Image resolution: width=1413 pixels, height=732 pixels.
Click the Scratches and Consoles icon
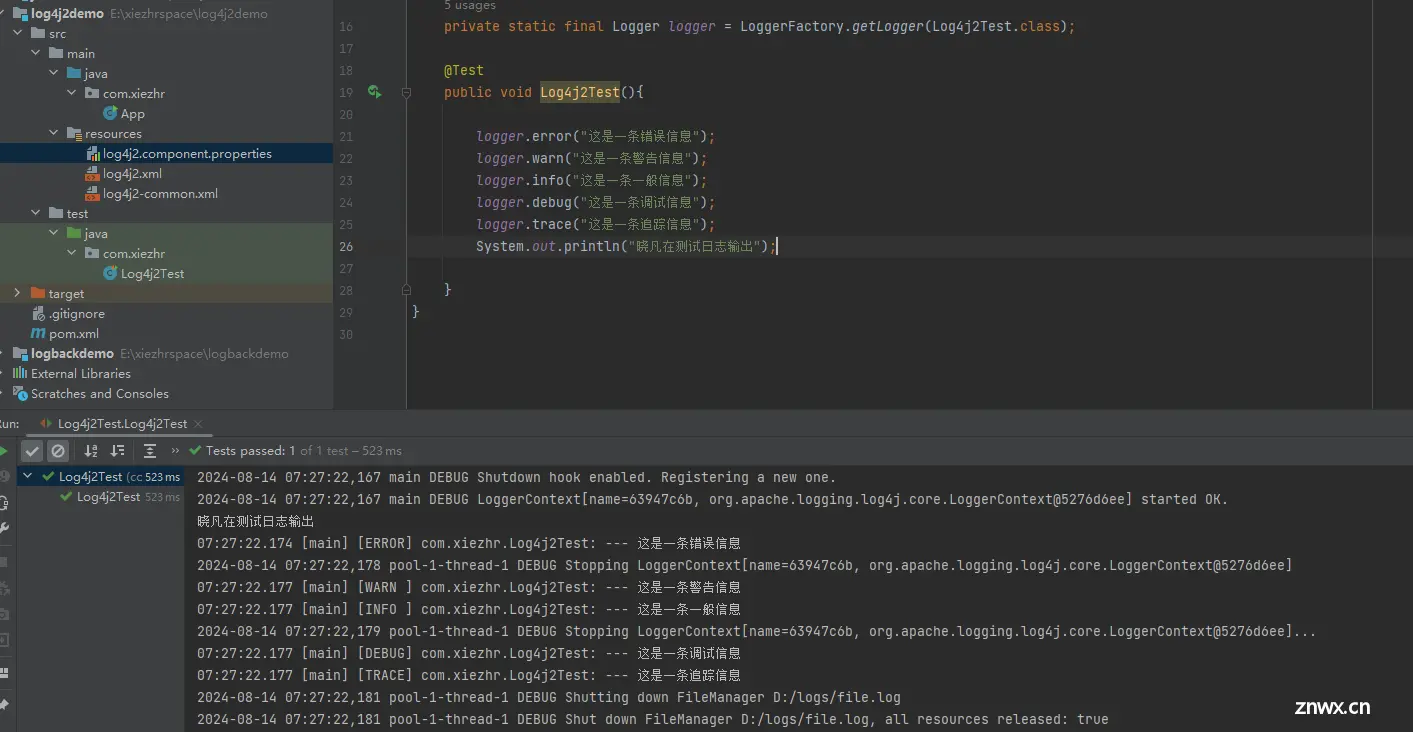tap(20, 393)
